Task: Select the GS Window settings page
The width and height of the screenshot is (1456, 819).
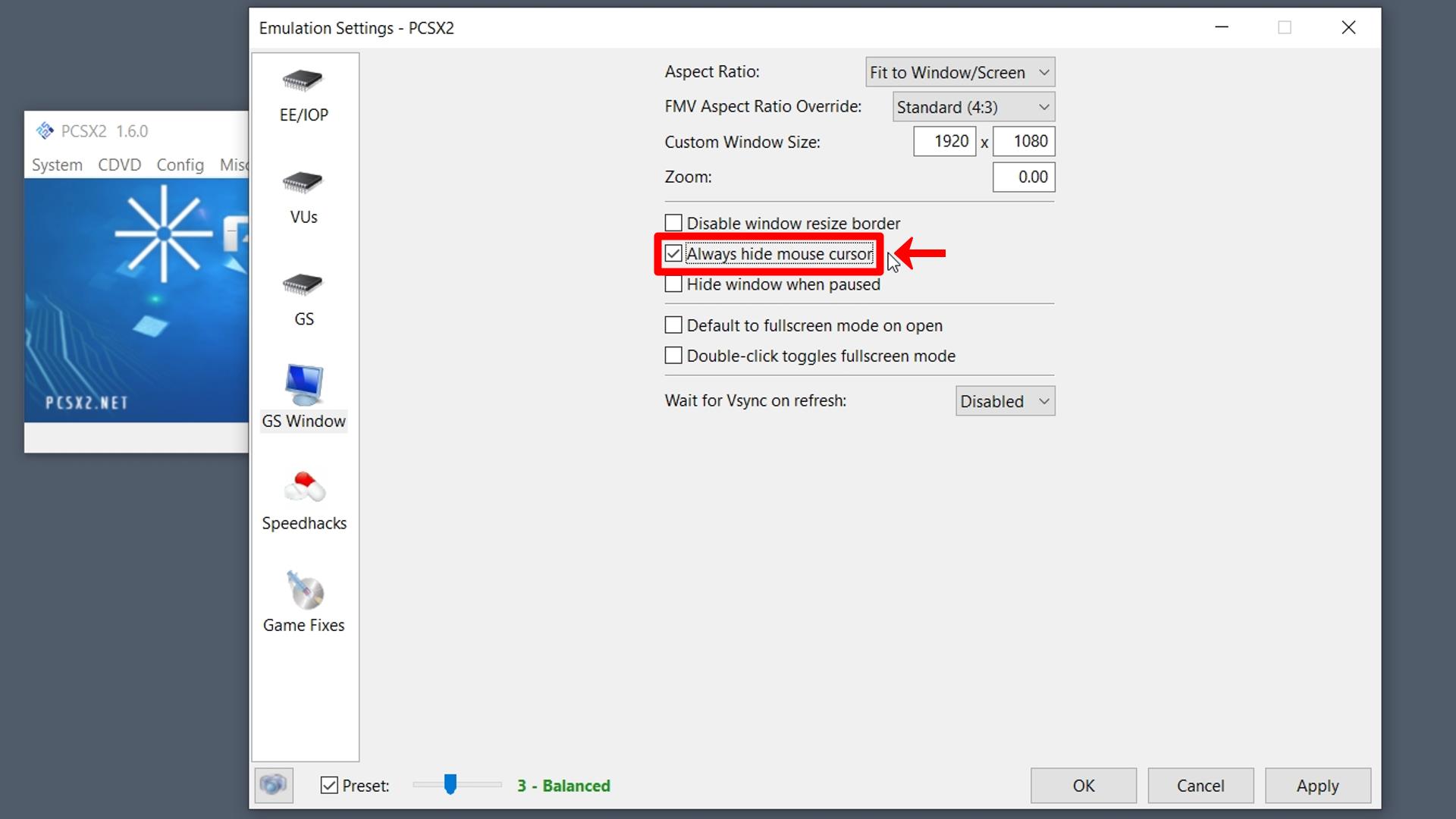Action: click(303, 398)
